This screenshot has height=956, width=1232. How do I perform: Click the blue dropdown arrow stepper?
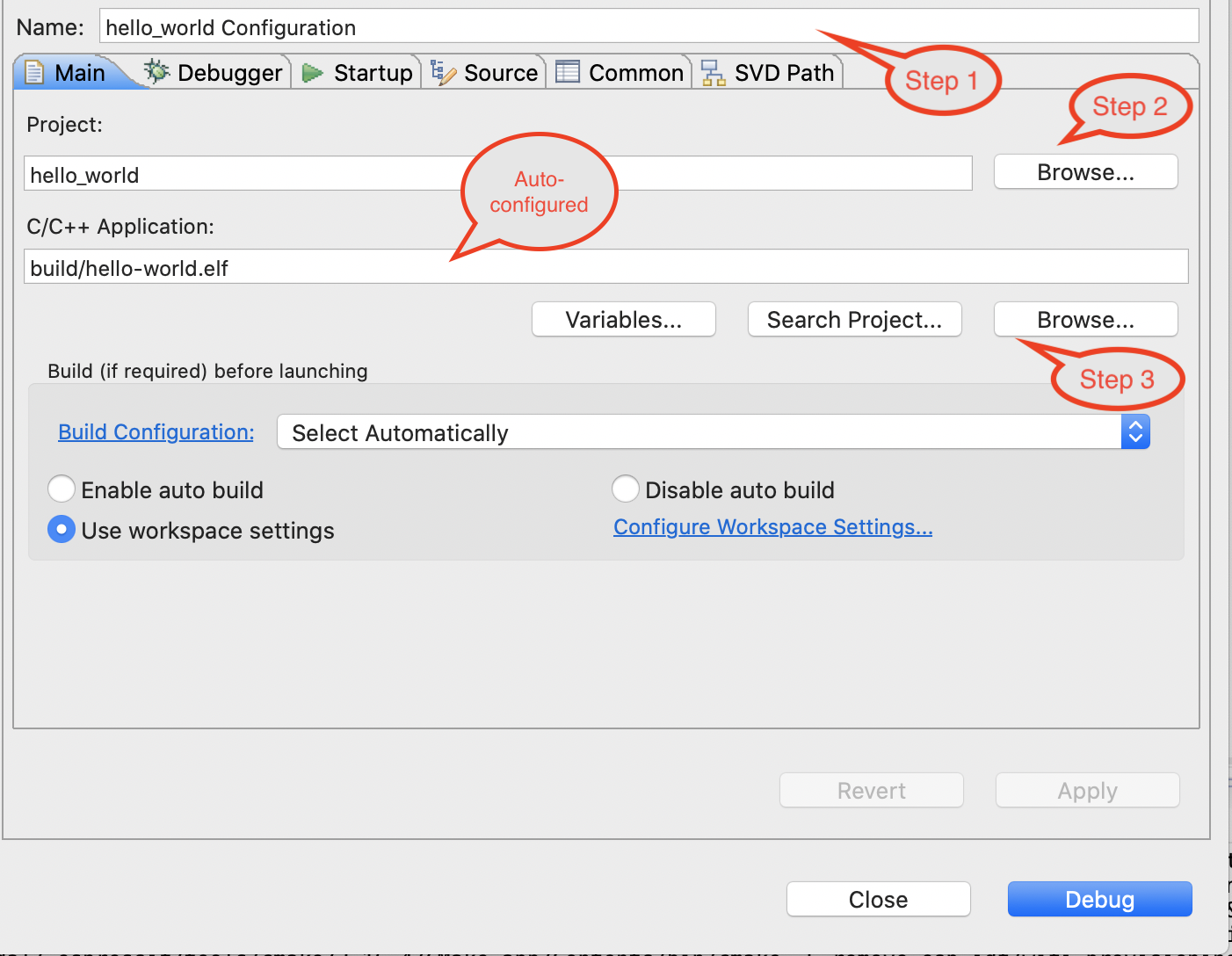click(x=1135, y=432)
